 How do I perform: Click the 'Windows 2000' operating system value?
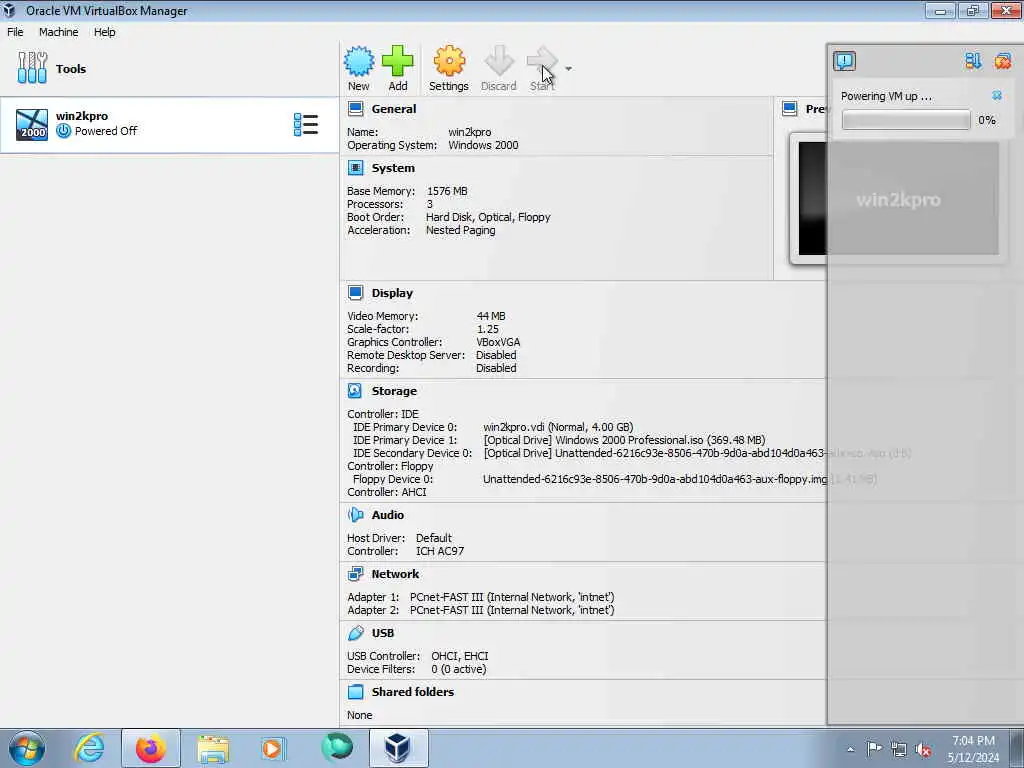pyautogui.click(x=483, y=145)
